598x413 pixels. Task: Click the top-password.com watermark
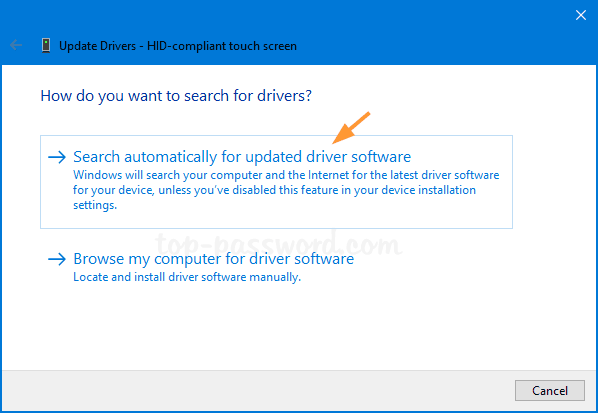click(x=278, y=243)
